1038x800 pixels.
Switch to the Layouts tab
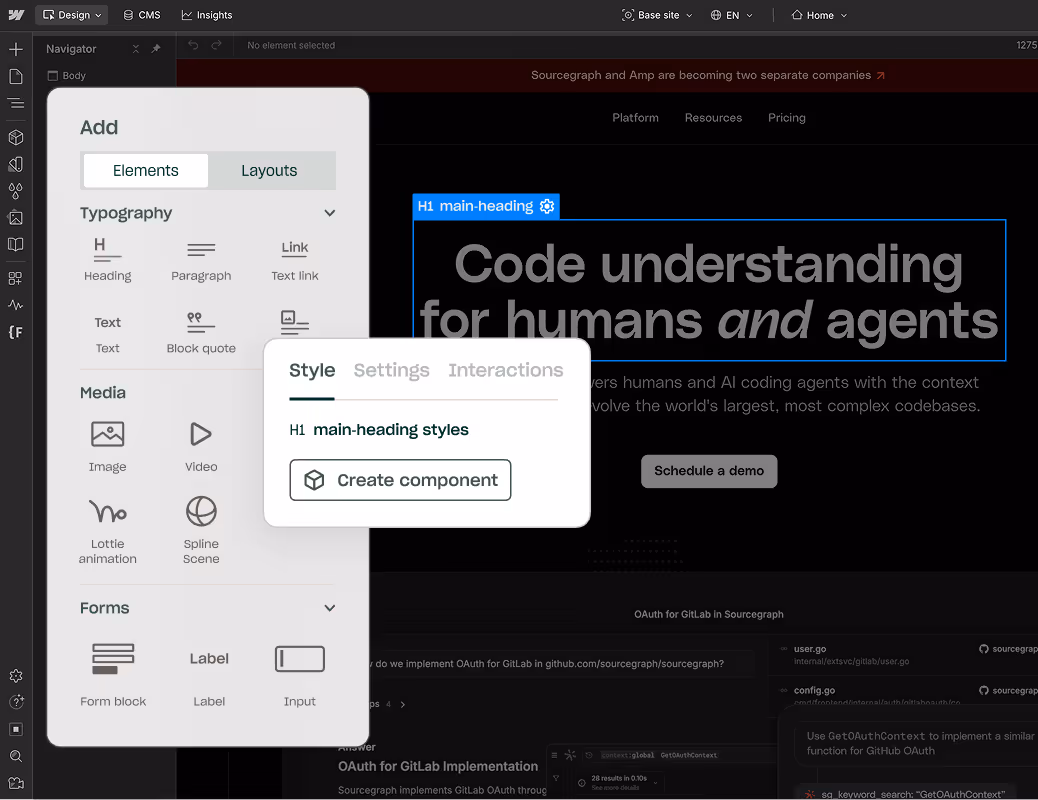[269, 170]
